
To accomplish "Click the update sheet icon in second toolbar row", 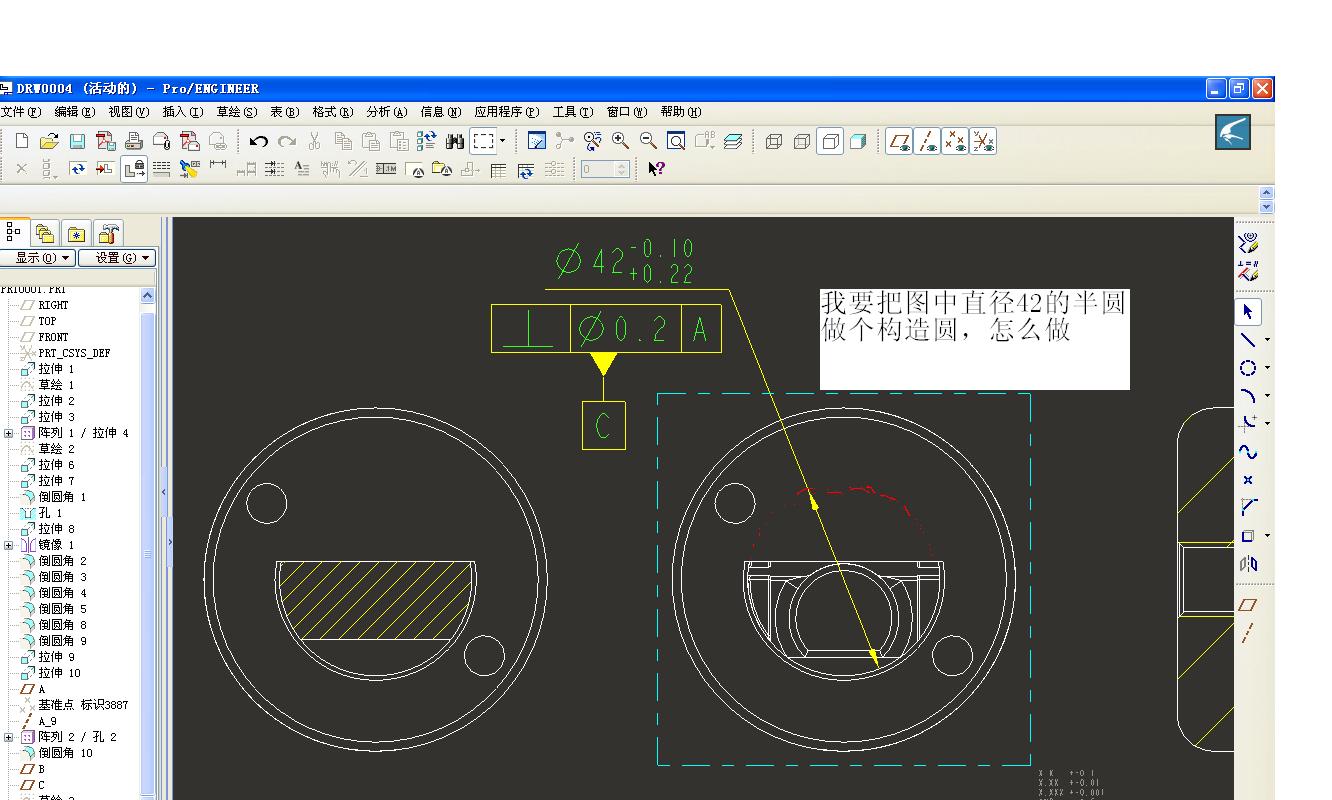I will coord(77,169).
